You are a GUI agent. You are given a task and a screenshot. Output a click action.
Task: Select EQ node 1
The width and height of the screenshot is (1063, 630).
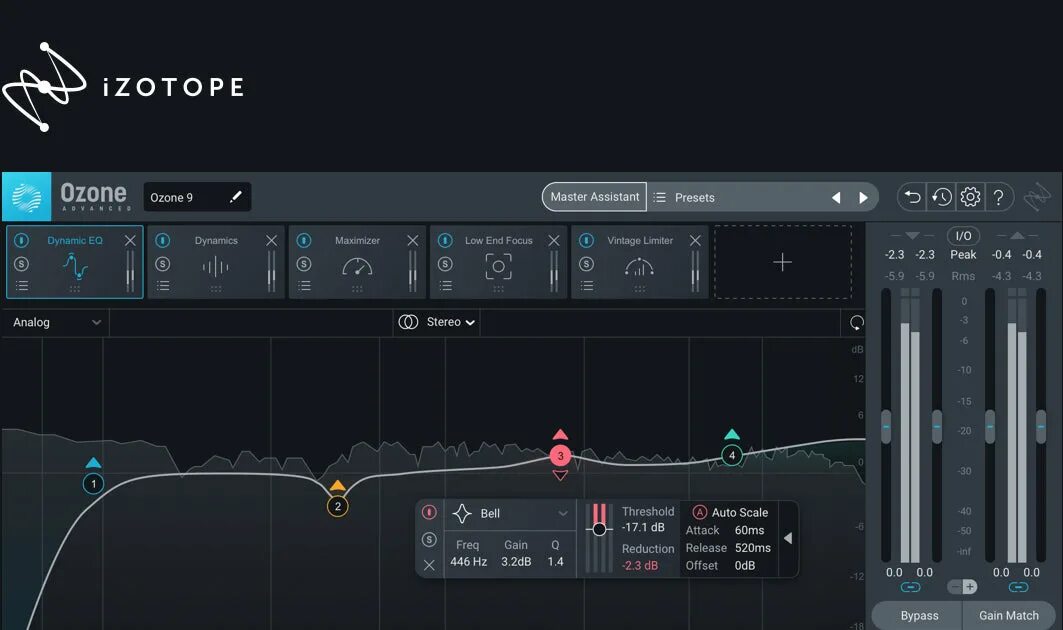[x=94, y=484]
